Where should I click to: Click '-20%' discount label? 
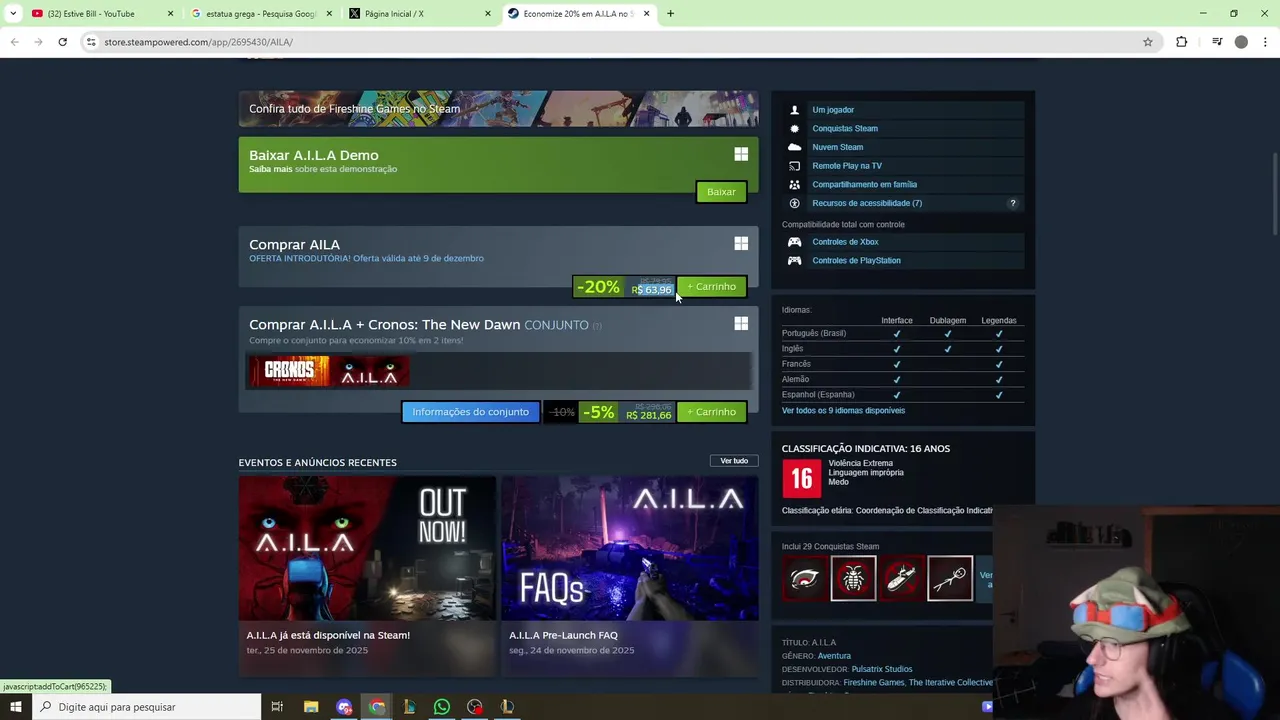pyautogui.click(x=598, y=287)
